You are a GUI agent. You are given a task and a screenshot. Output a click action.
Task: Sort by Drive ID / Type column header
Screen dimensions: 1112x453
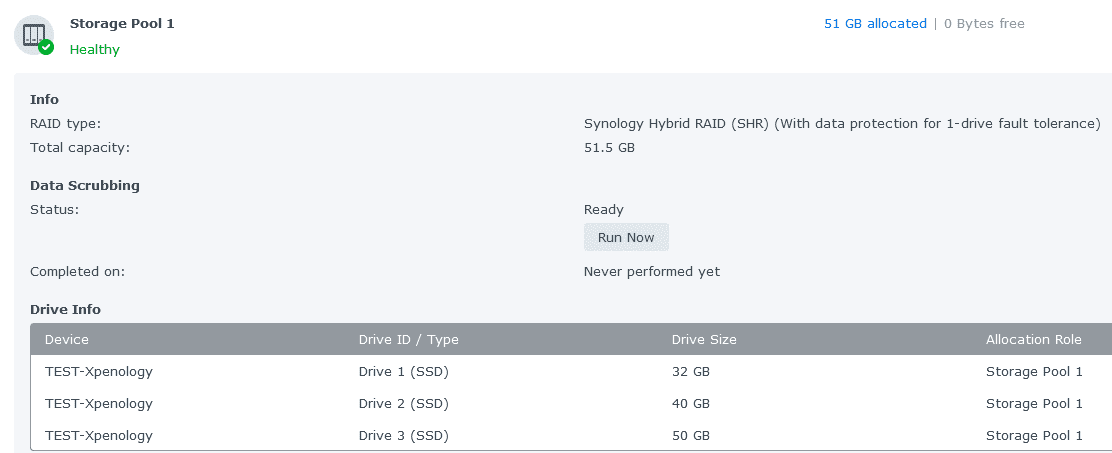coord(408,340)
